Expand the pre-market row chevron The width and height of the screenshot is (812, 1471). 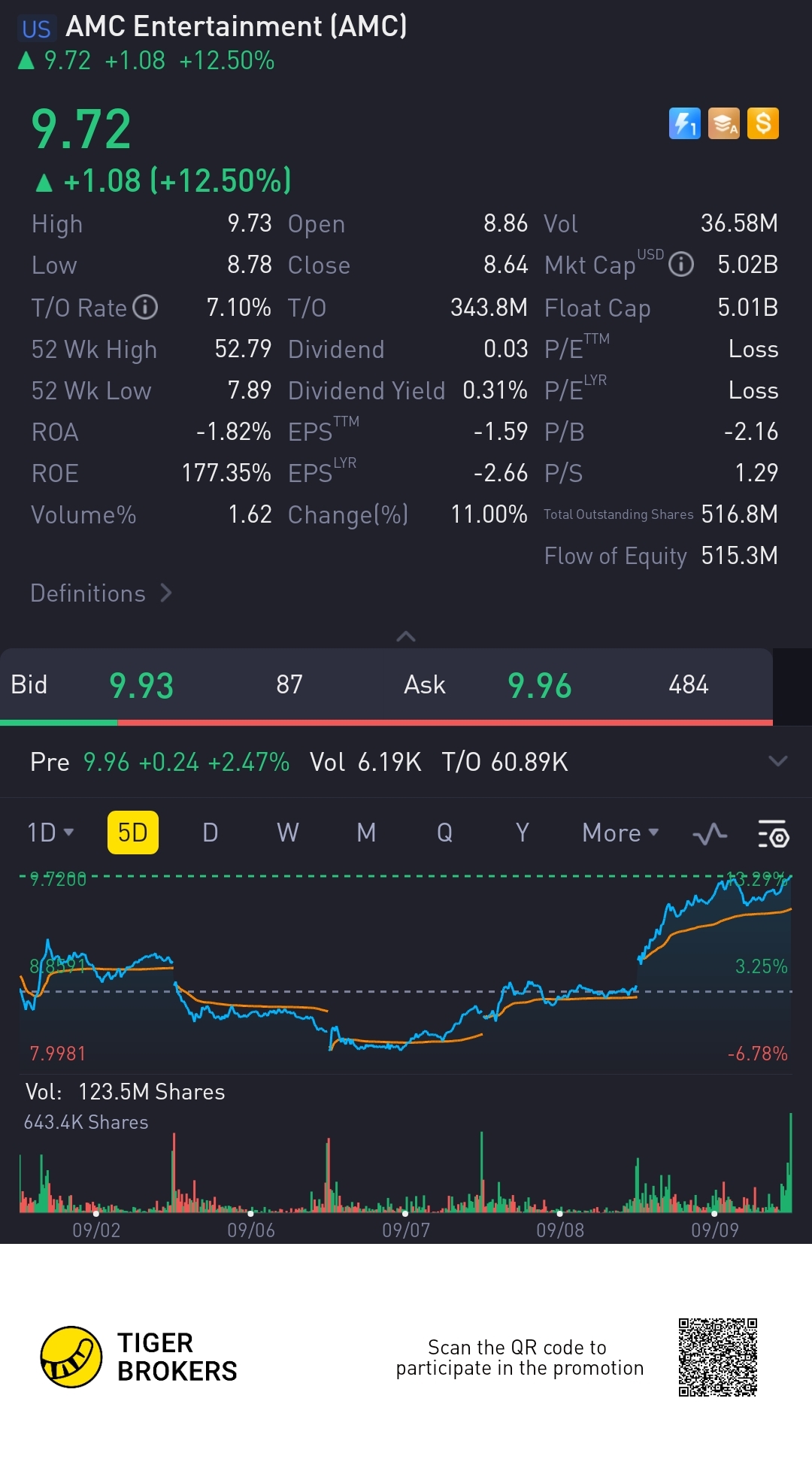tap(778, 761)
